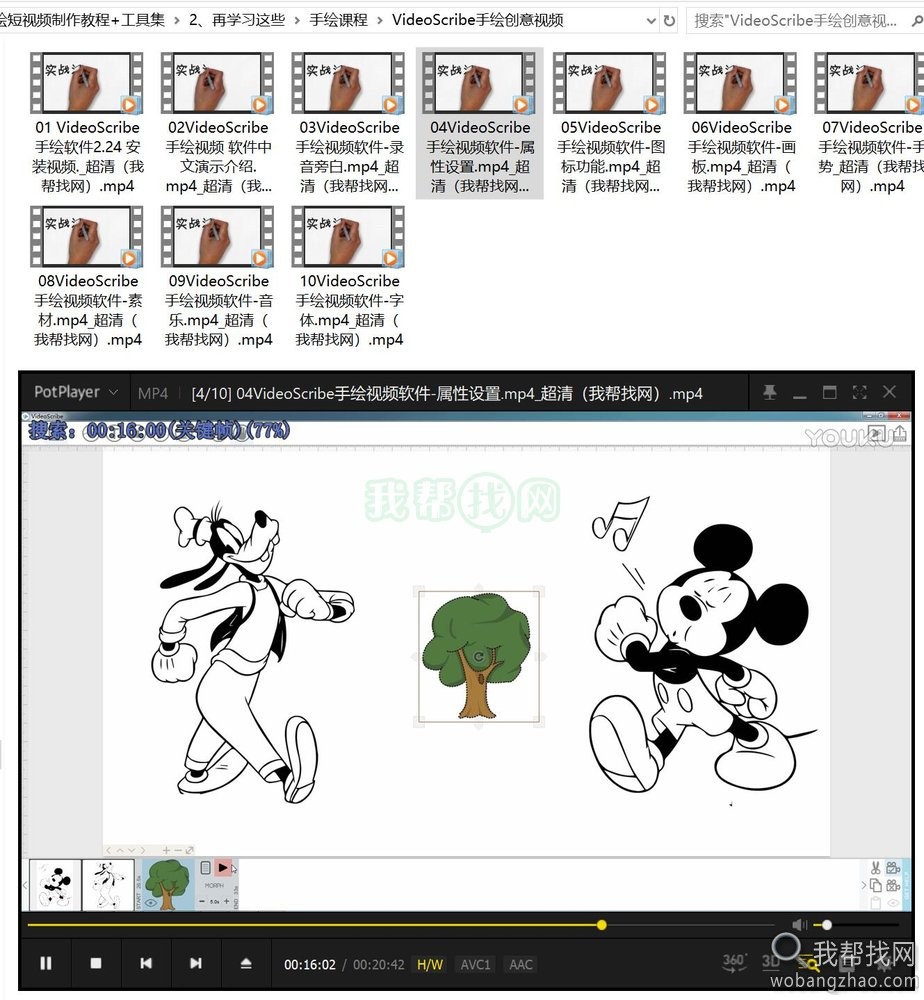This screenshot has width=924, height=1000.
Task: Toggle PotPlayer fullscreen mode
Action: pos(860,392)
